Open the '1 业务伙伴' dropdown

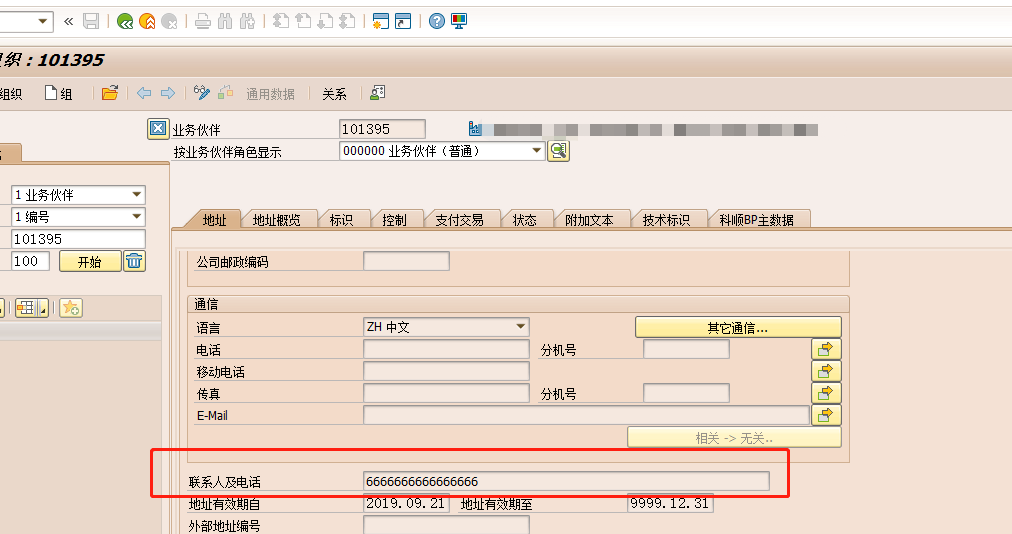[x=136, y=194]
